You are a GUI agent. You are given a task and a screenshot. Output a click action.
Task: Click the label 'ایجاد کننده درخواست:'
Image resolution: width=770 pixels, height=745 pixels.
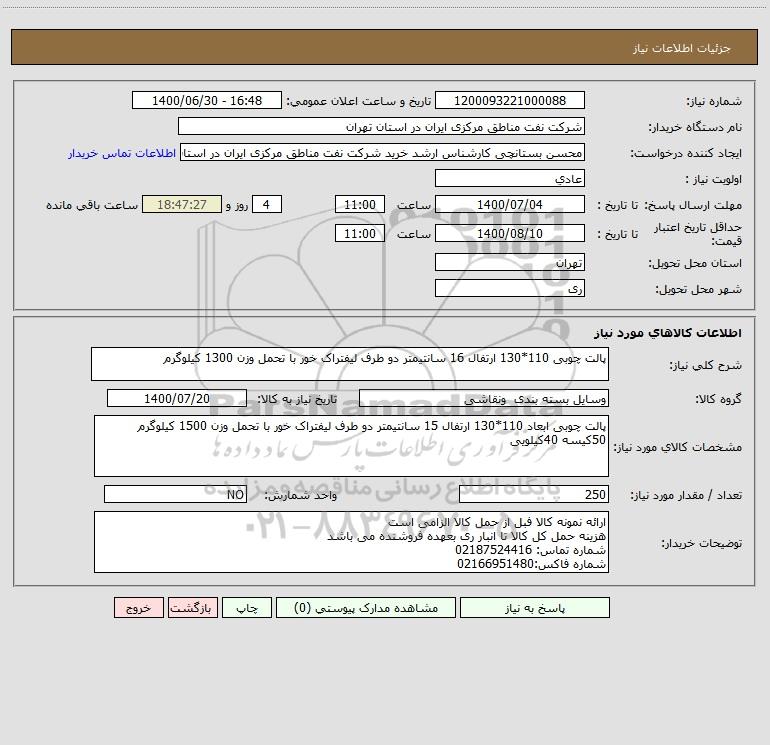coord(686,154)
